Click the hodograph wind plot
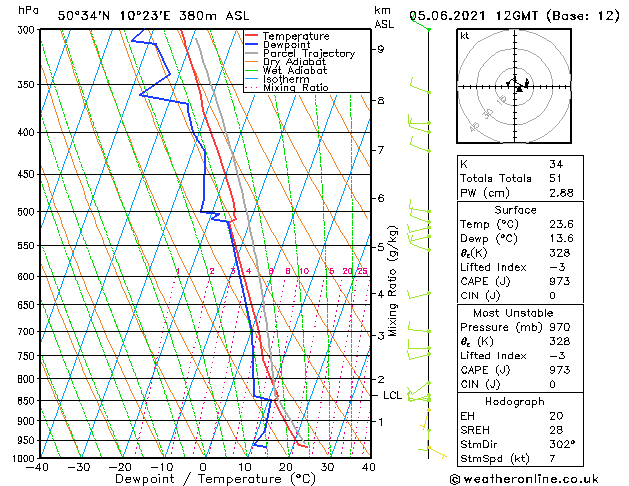629x486 pixels. [514, 86]
